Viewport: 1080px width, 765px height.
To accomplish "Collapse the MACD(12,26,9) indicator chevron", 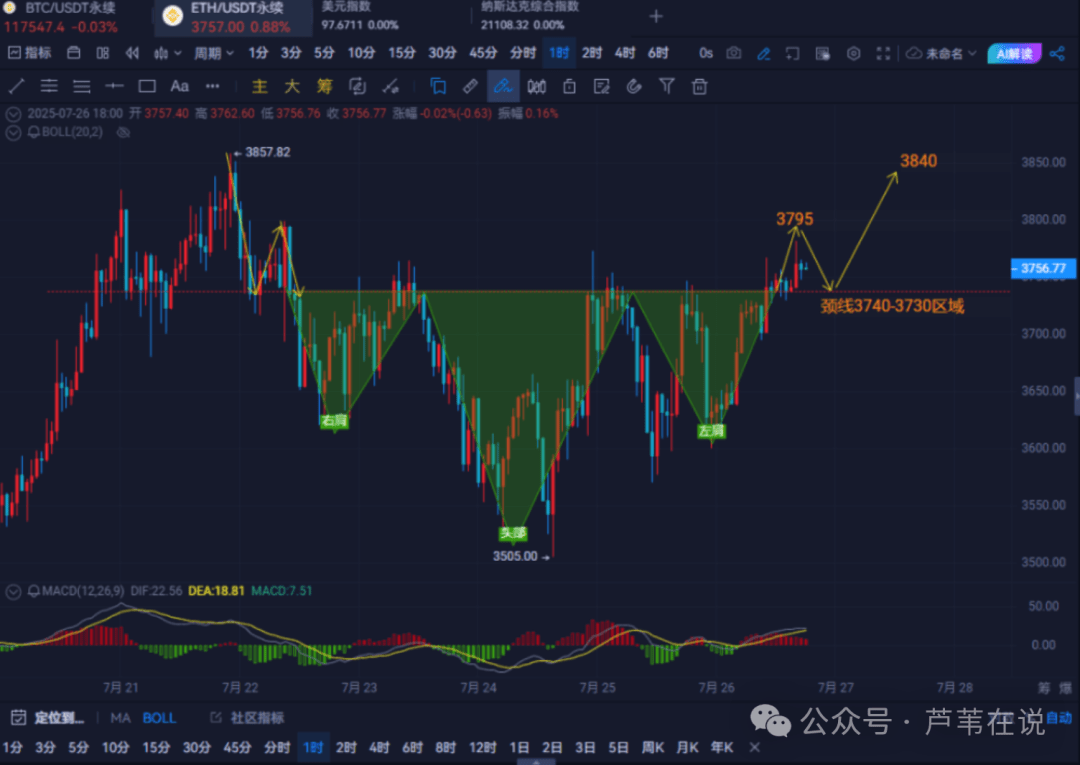I will click(x=12, y=591).
